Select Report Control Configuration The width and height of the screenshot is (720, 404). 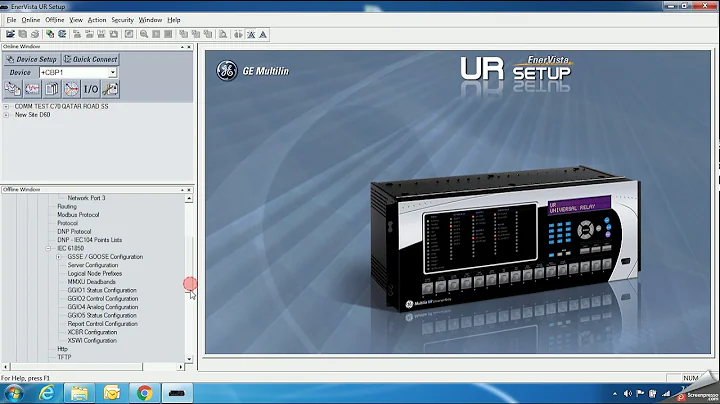(102, 324)
